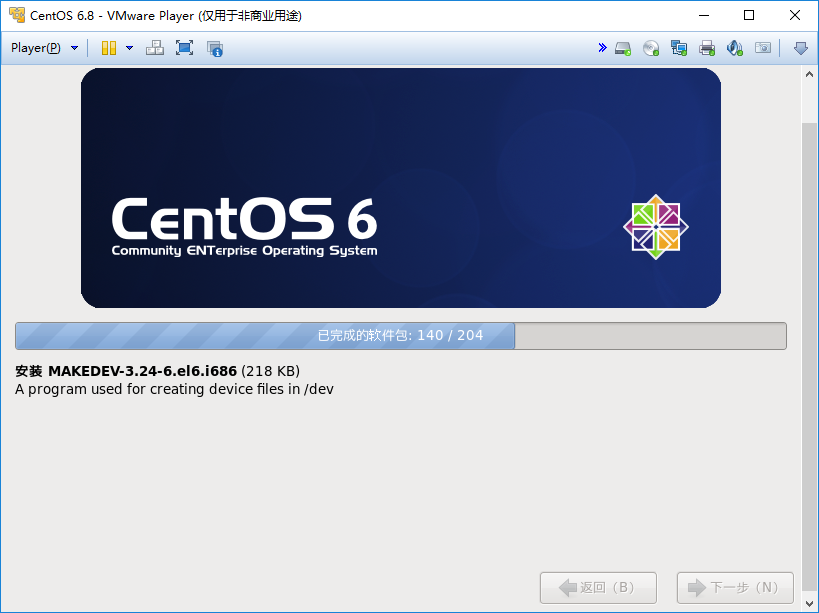Click the 下一步 (N) next button
Screen dimensions: 819x613
pyautogui.click(x=735, y=587)
